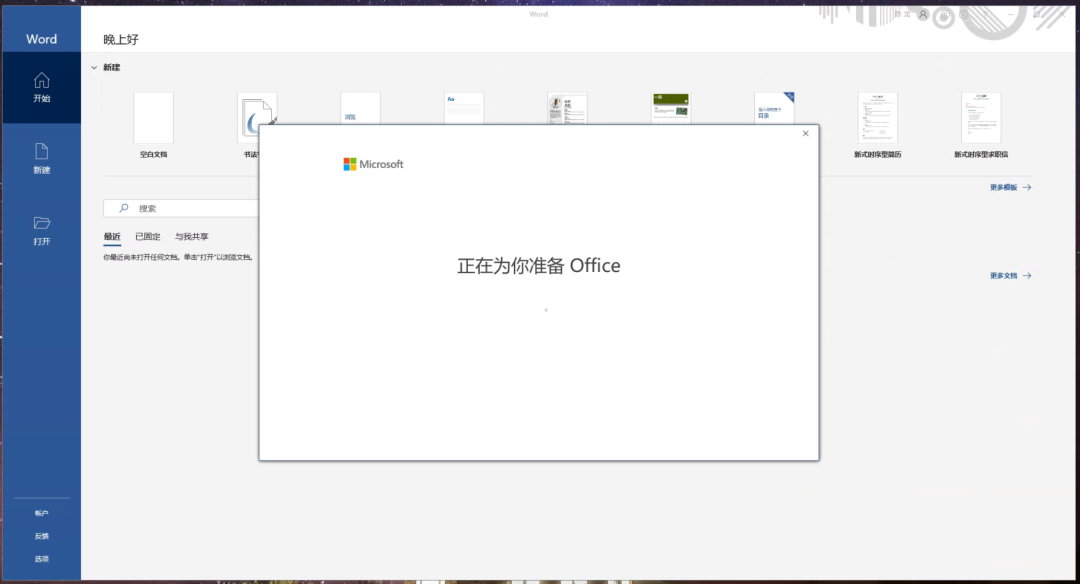
Task: Select the 书法 calligraphy template thumbnail
Action: (256, 108)
